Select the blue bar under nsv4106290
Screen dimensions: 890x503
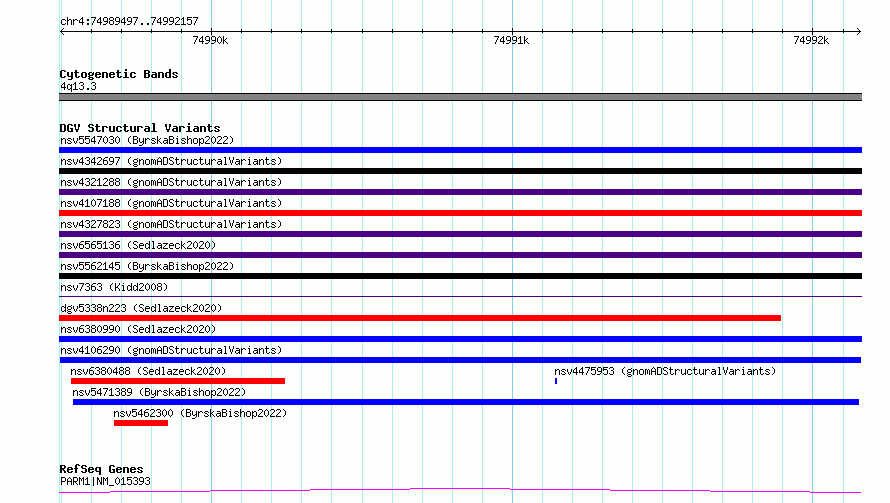point(460,360)
